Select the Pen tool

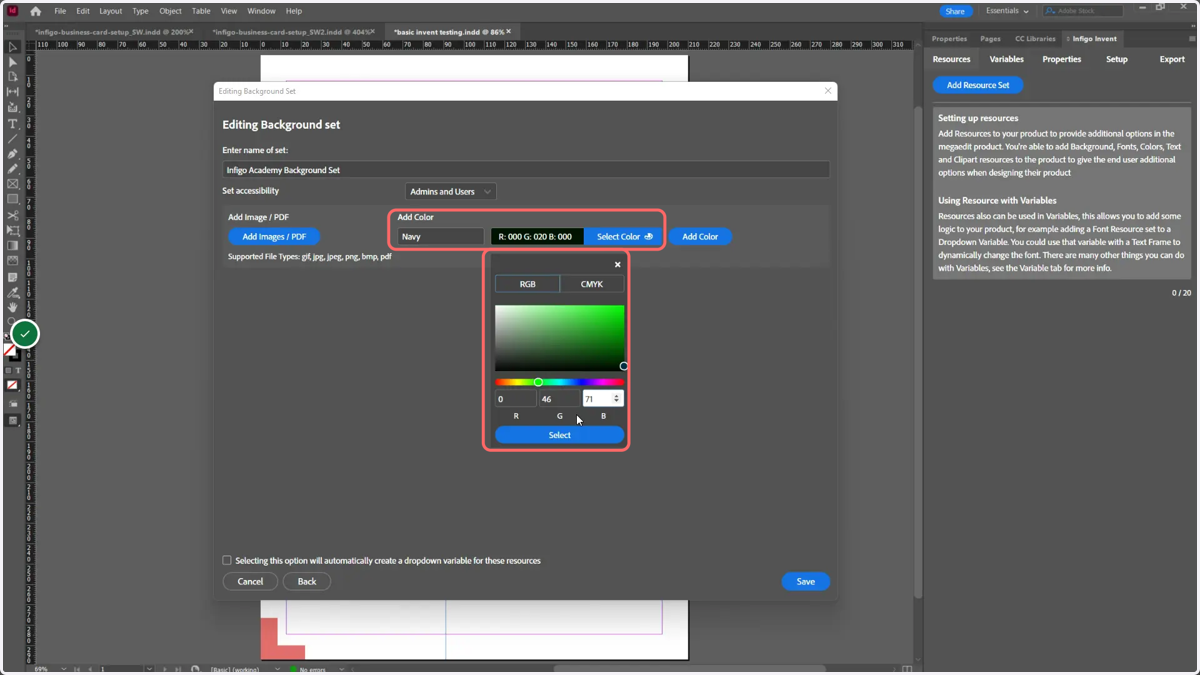pyautogui.click(x=13, y=154)
